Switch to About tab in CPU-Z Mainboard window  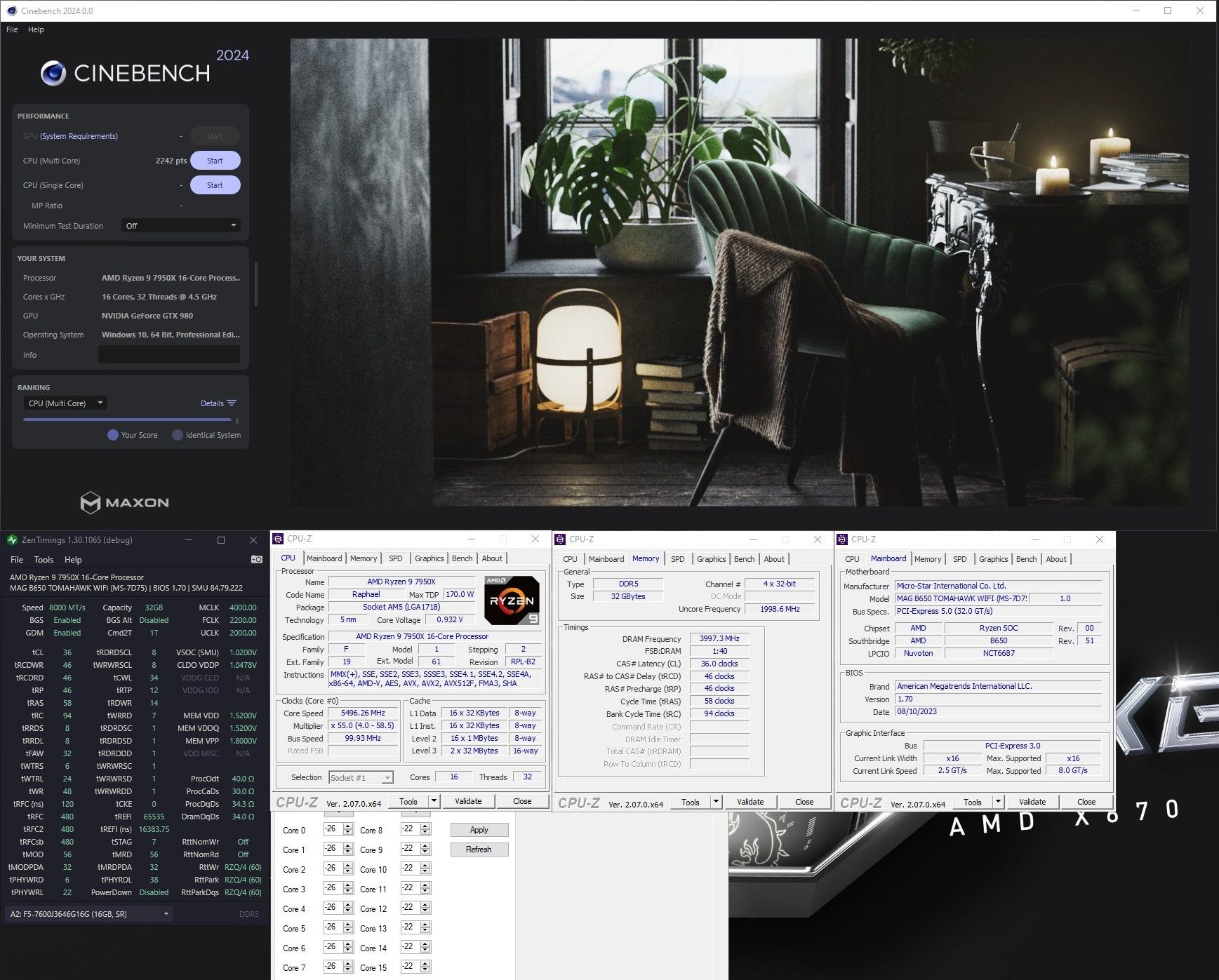[1056, 559]
